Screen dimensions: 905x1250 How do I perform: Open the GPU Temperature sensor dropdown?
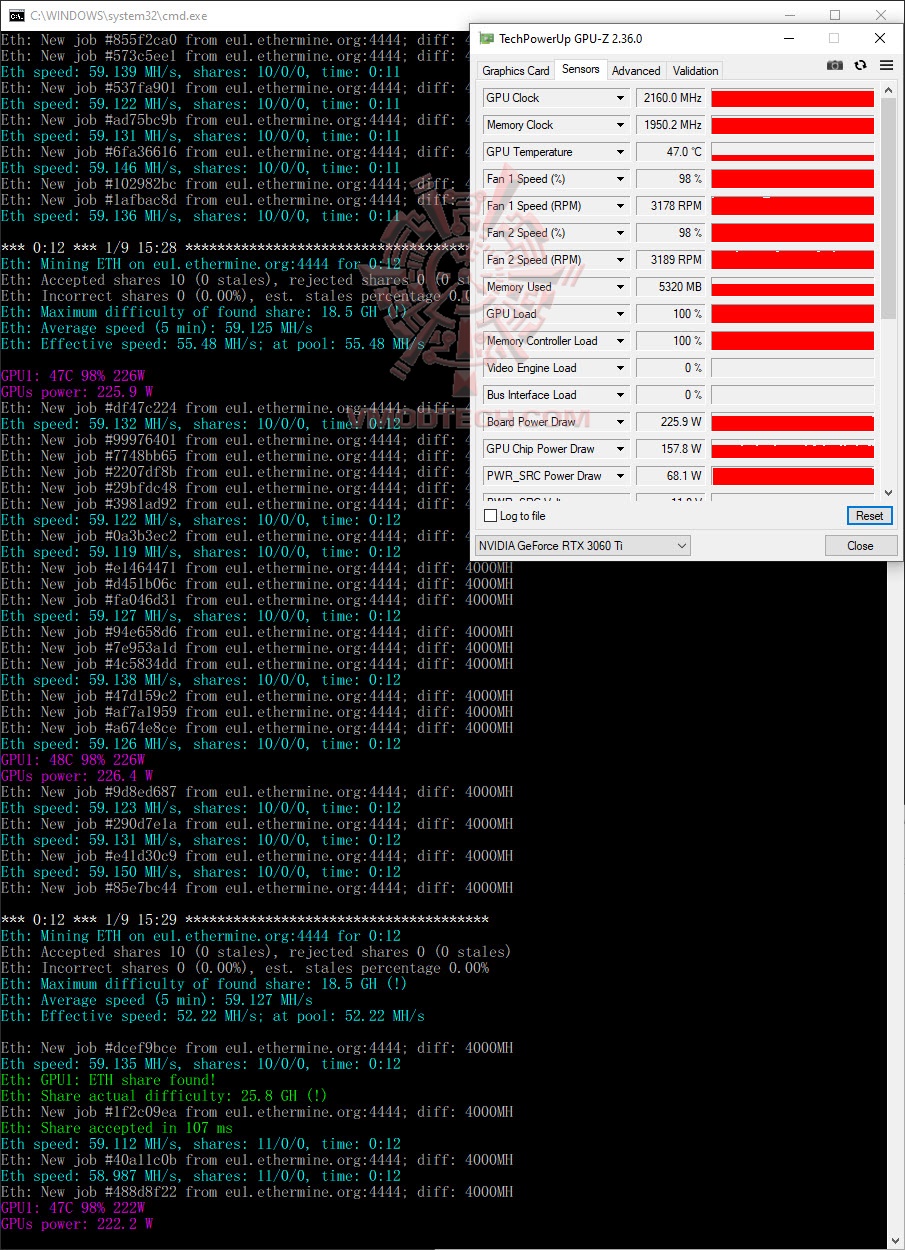coord(620,152)
